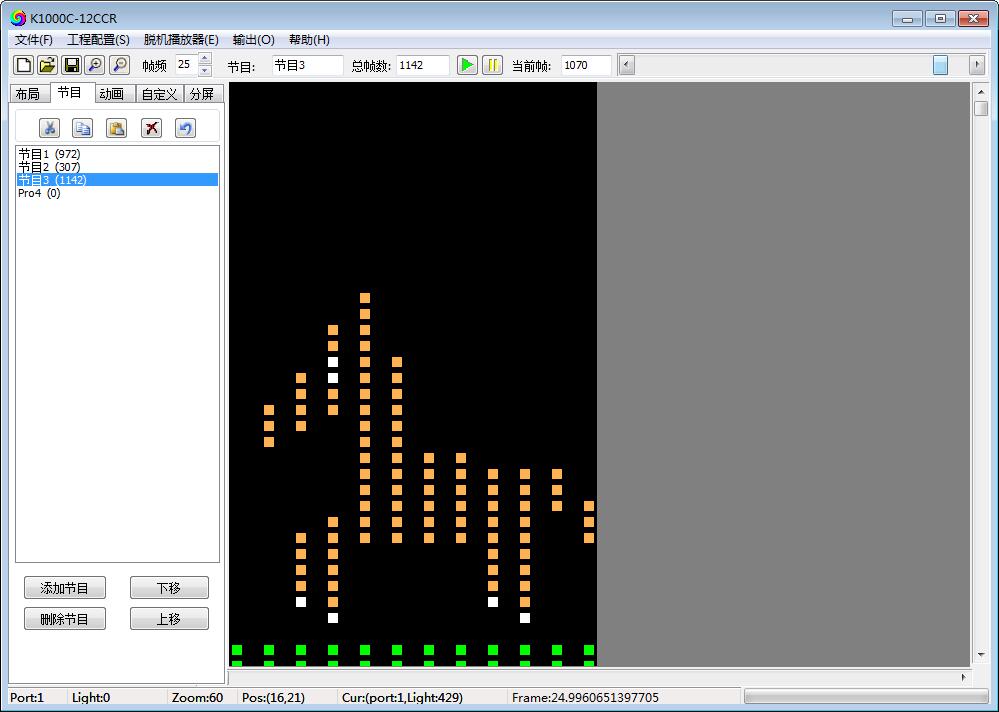Click the cut scissors icon
999x712 pixels.
pos(49,128)
